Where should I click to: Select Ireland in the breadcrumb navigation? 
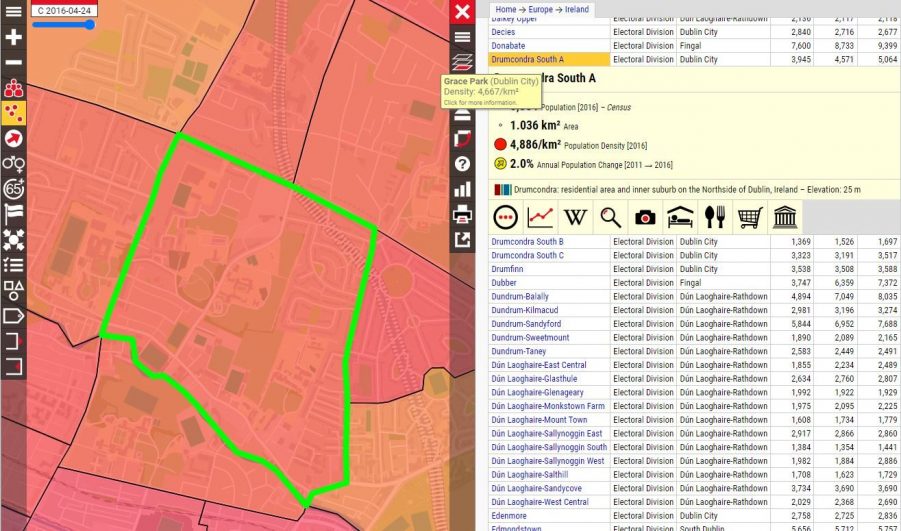point(576,9)
